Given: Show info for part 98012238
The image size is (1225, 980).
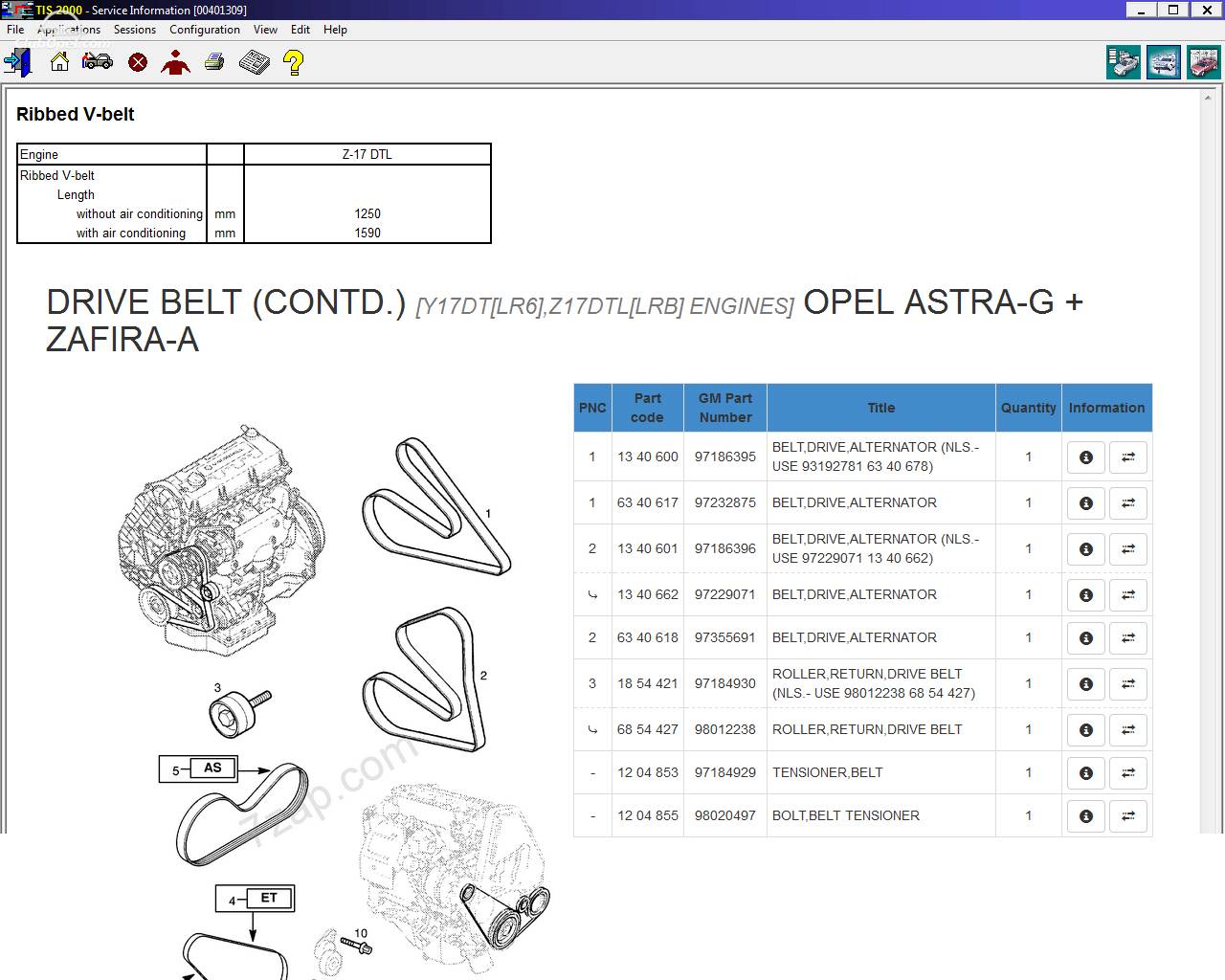Looking at the screenshot, I should [x=1086, y=730].
